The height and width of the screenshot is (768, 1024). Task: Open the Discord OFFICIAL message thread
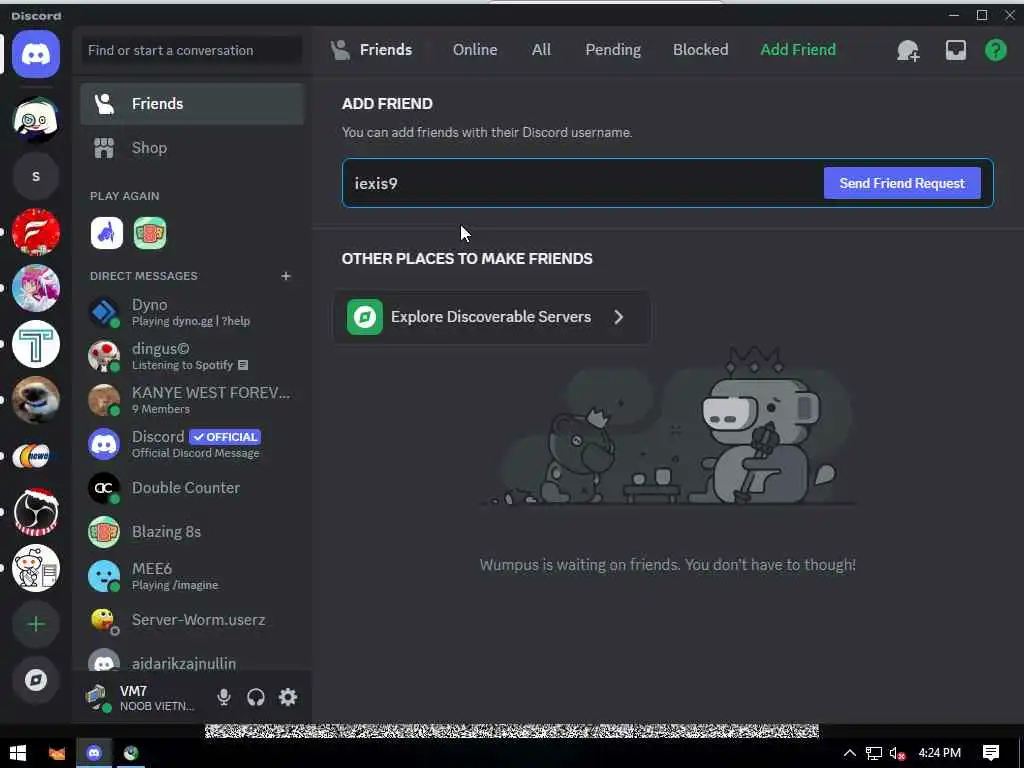click(x=192, y=444)
